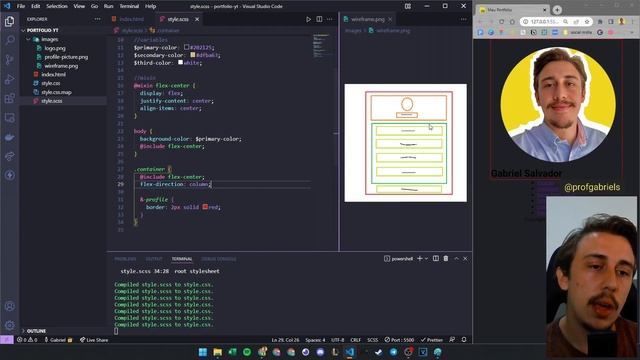This screenshot has width=640, height=360.
Task: Click Spaces: 4 indentation setting
Action: pos(315,340)
